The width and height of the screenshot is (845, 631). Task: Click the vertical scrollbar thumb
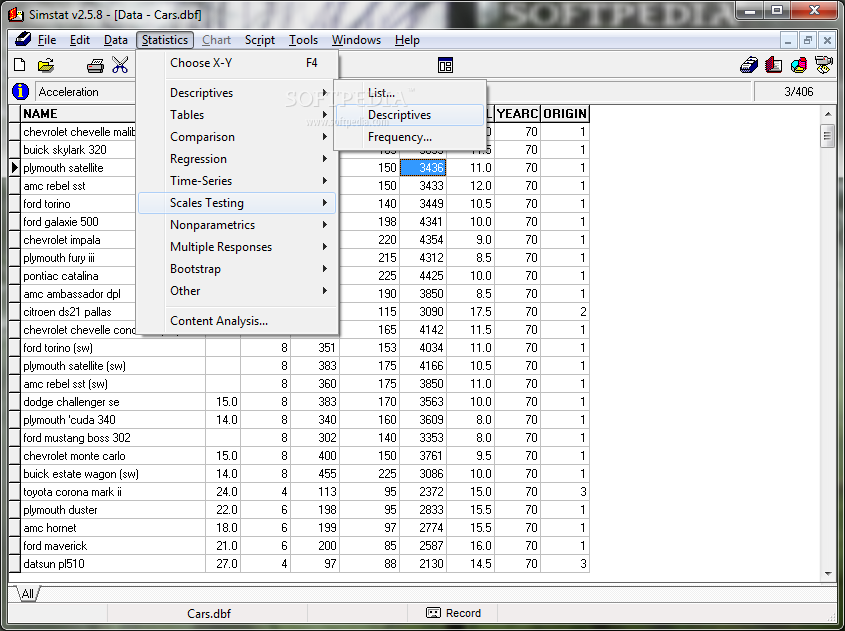click(x=827, y=136)
